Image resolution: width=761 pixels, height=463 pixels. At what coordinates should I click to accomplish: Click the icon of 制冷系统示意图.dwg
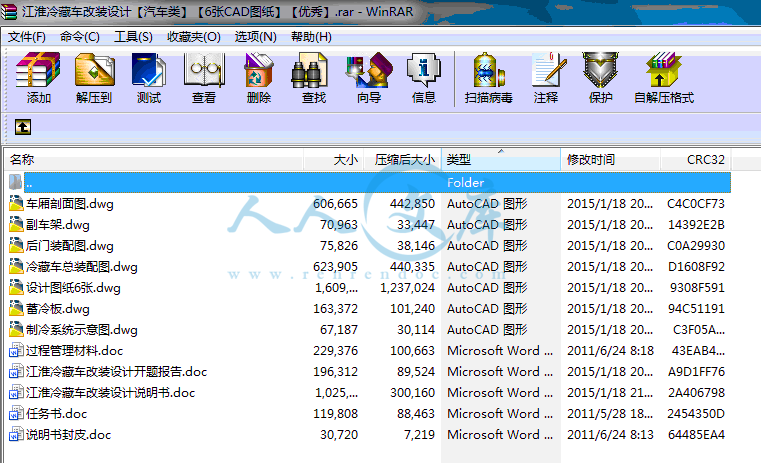[x=16, y=329]
